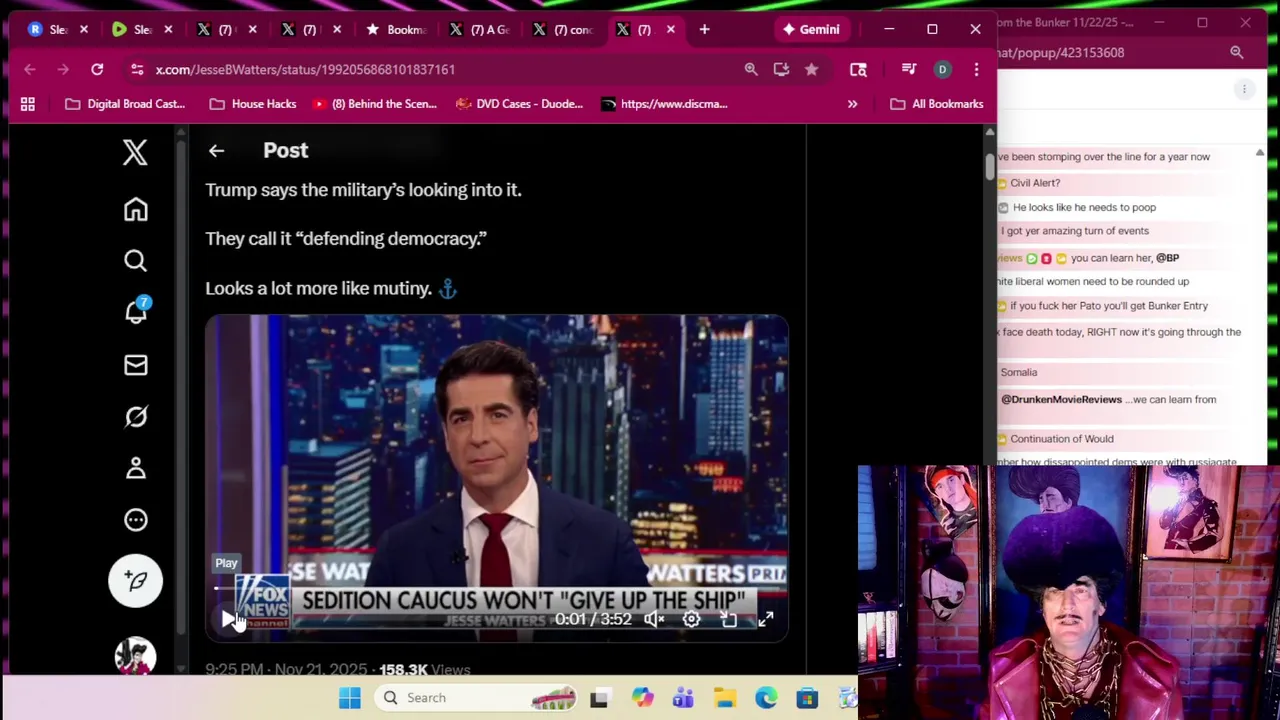Click the Gemini button in Chrome

[x=811, y=29]
